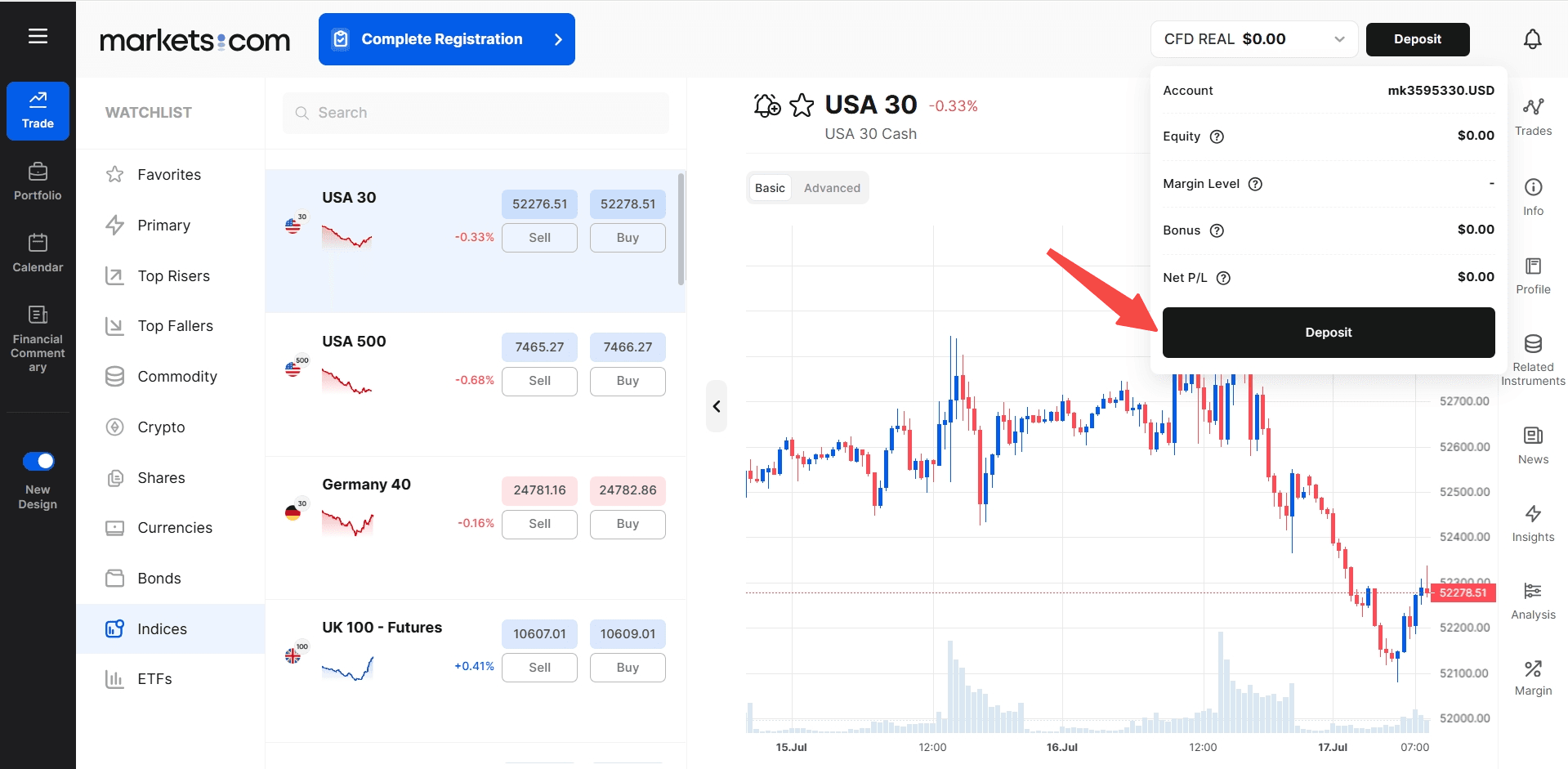Image resolution: width=1568 pixels, height=769 pixels.
Task: Open the Insights lightning icon
Action: [1533, 513]
